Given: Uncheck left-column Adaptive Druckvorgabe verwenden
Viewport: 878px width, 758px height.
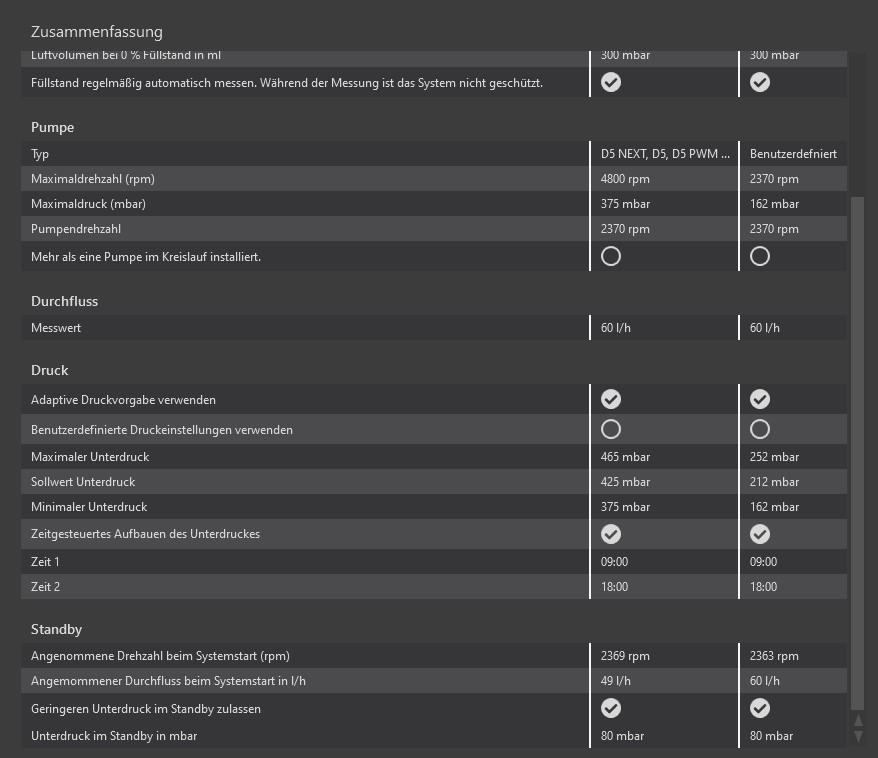Looking at the screenshot, I should coord(611,399).
